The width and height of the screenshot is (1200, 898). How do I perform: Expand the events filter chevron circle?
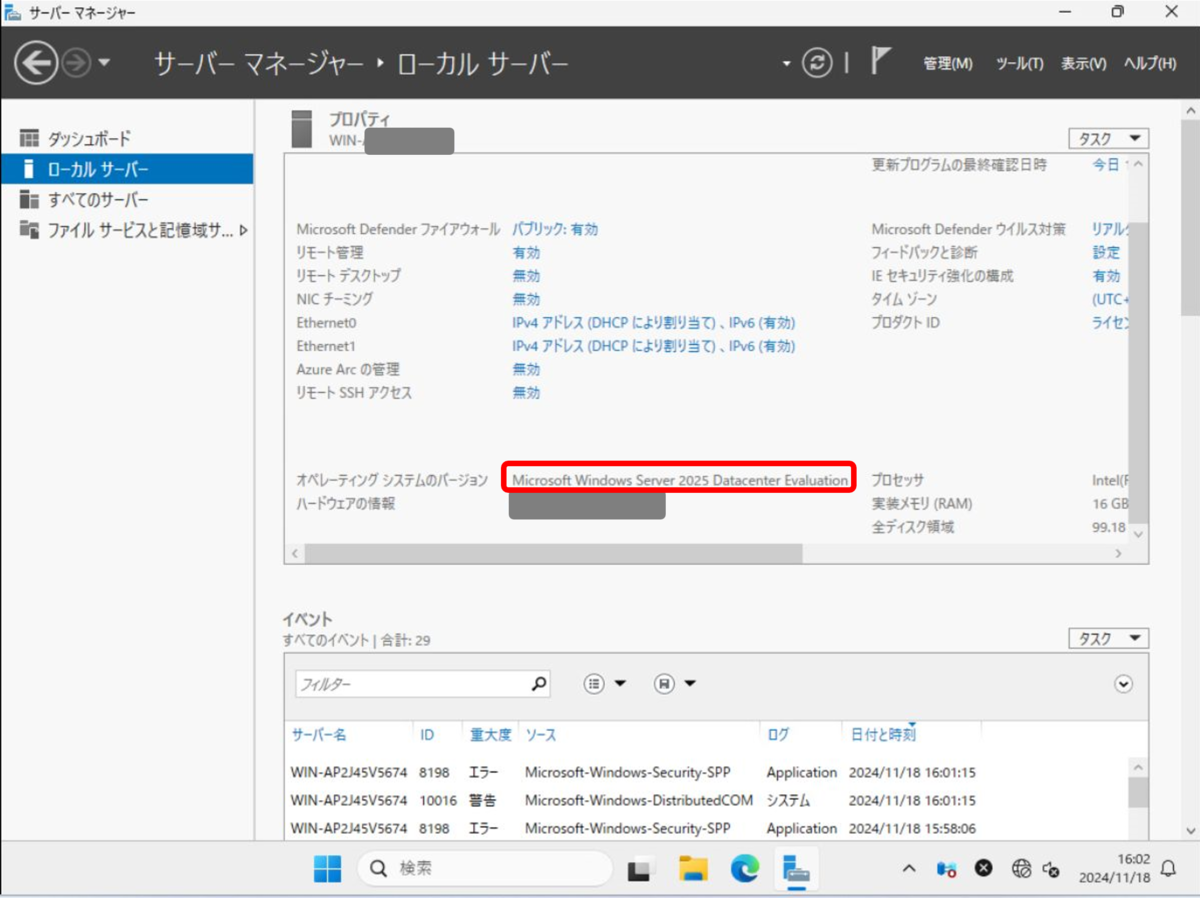[x=1124, y=684]
